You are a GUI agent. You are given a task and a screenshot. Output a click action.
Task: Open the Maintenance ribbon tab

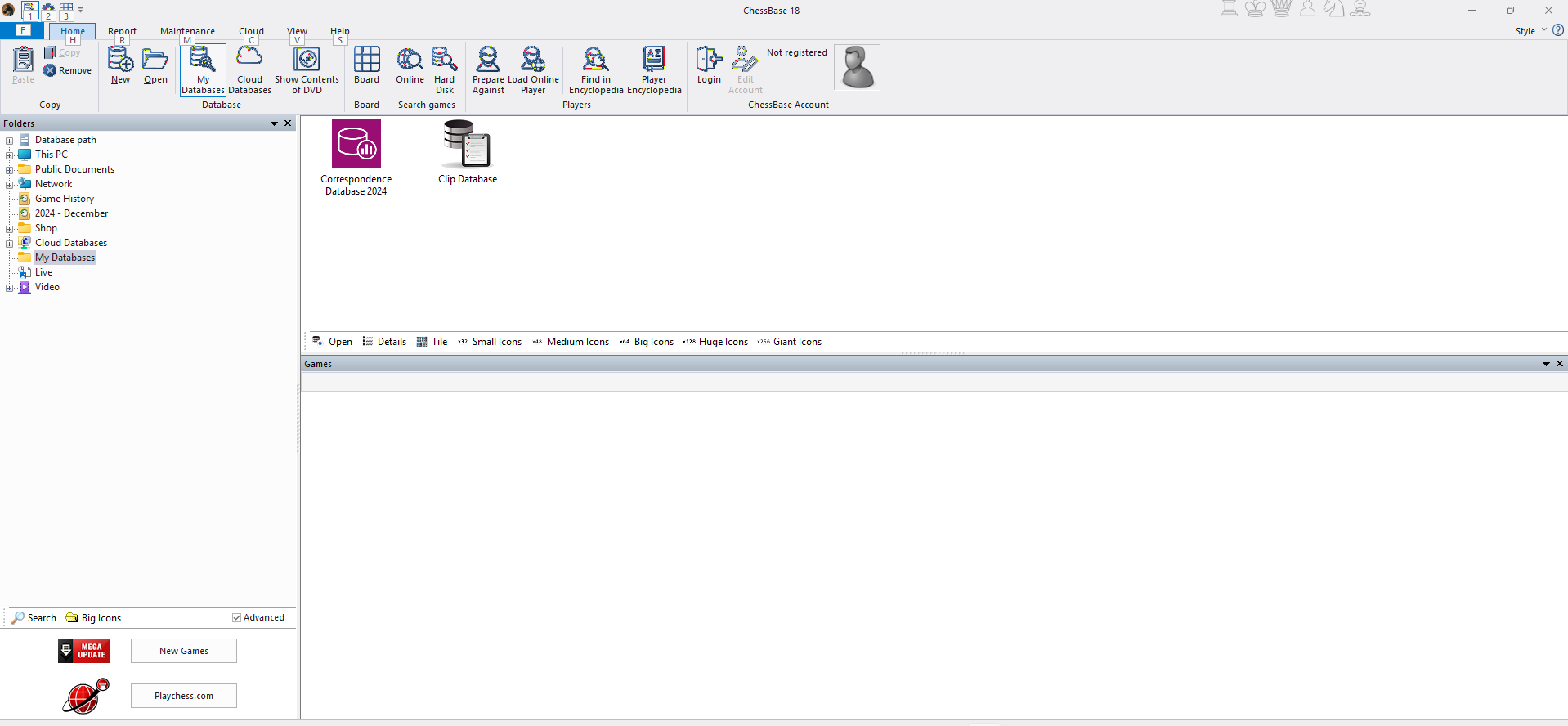click(187, 31)
